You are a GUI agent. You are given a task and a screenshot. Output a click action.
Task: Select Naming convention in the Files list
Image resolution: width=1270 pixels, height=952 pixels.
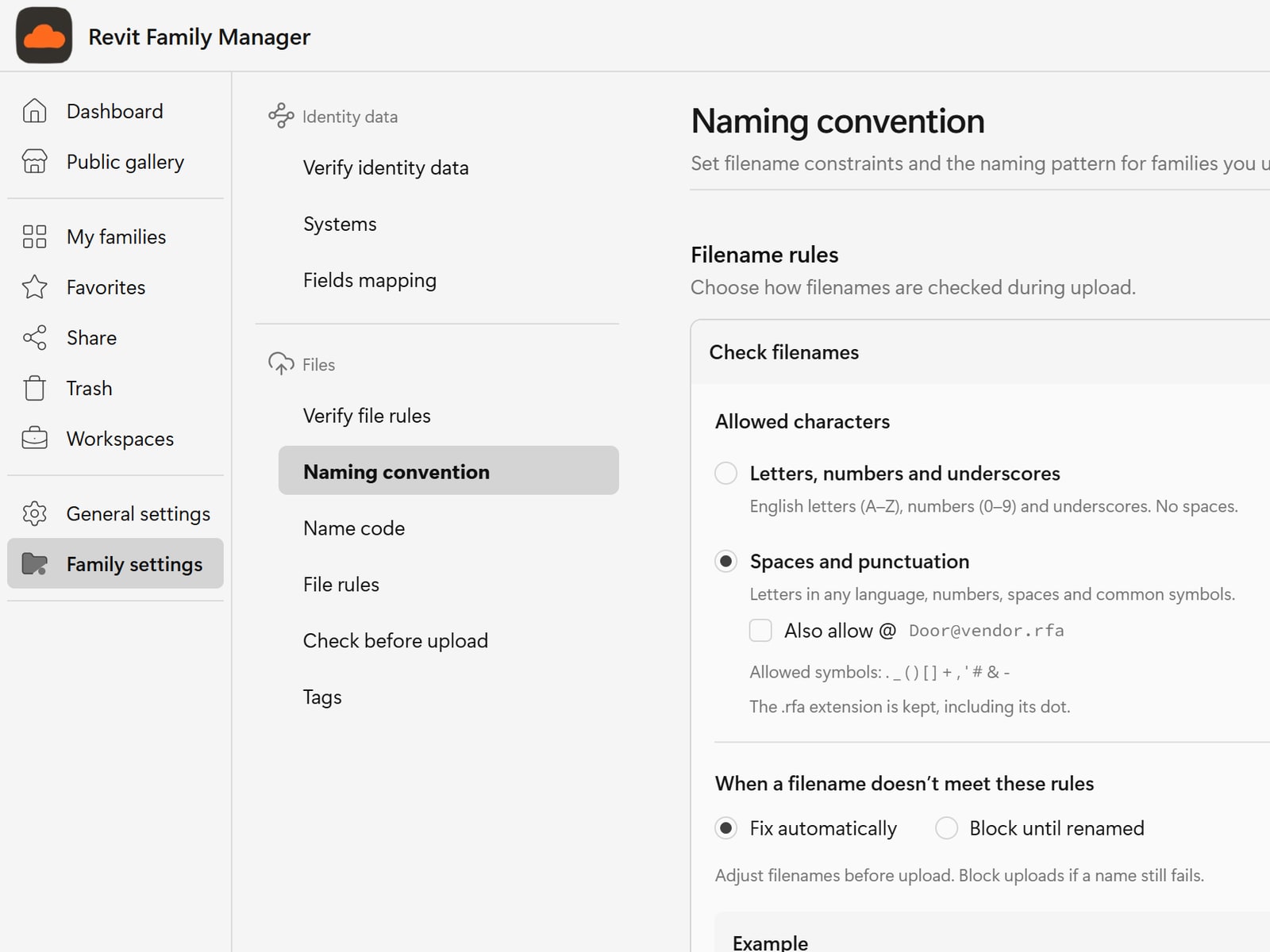coord(448,470)
